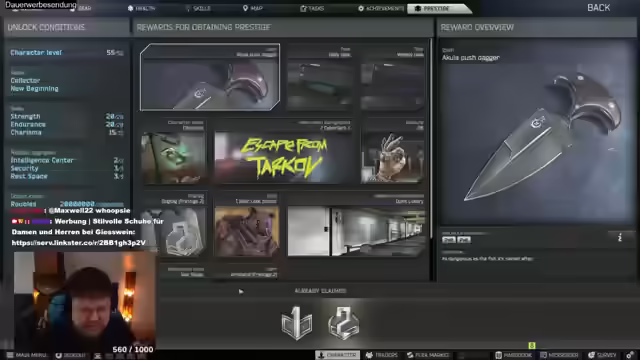Click the Tasks tab icon
The width and height of the screenshot is (640, 360).
303,8
